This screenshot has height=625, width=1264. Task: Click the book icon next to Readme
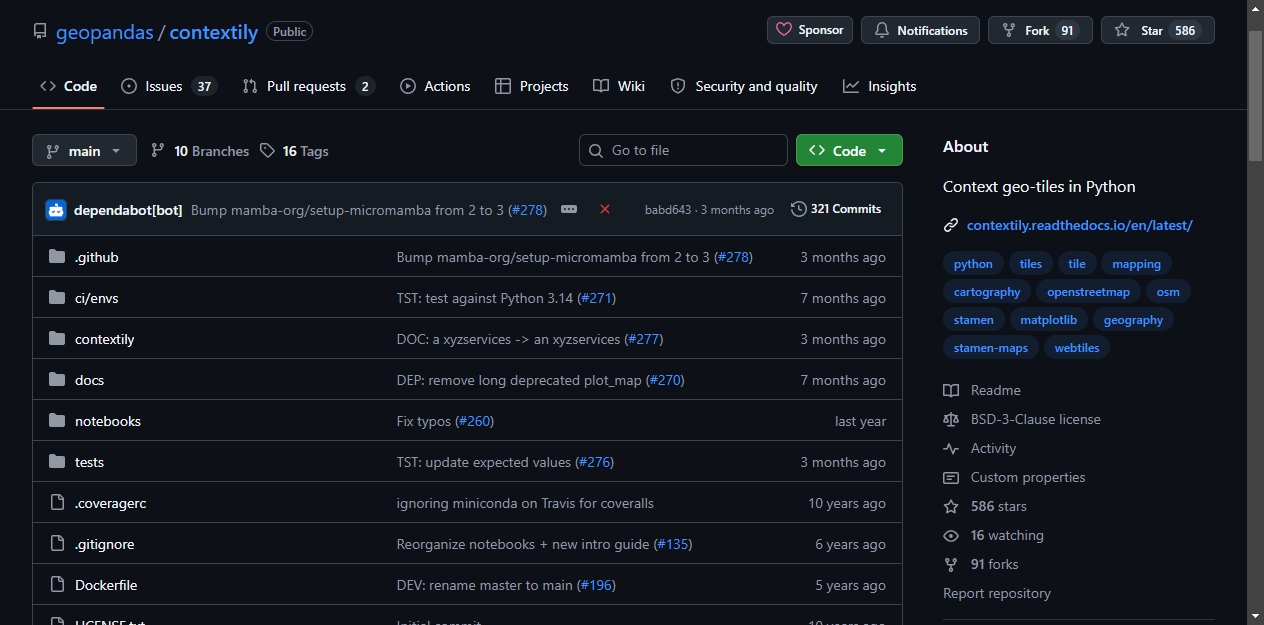click(951, 390)
